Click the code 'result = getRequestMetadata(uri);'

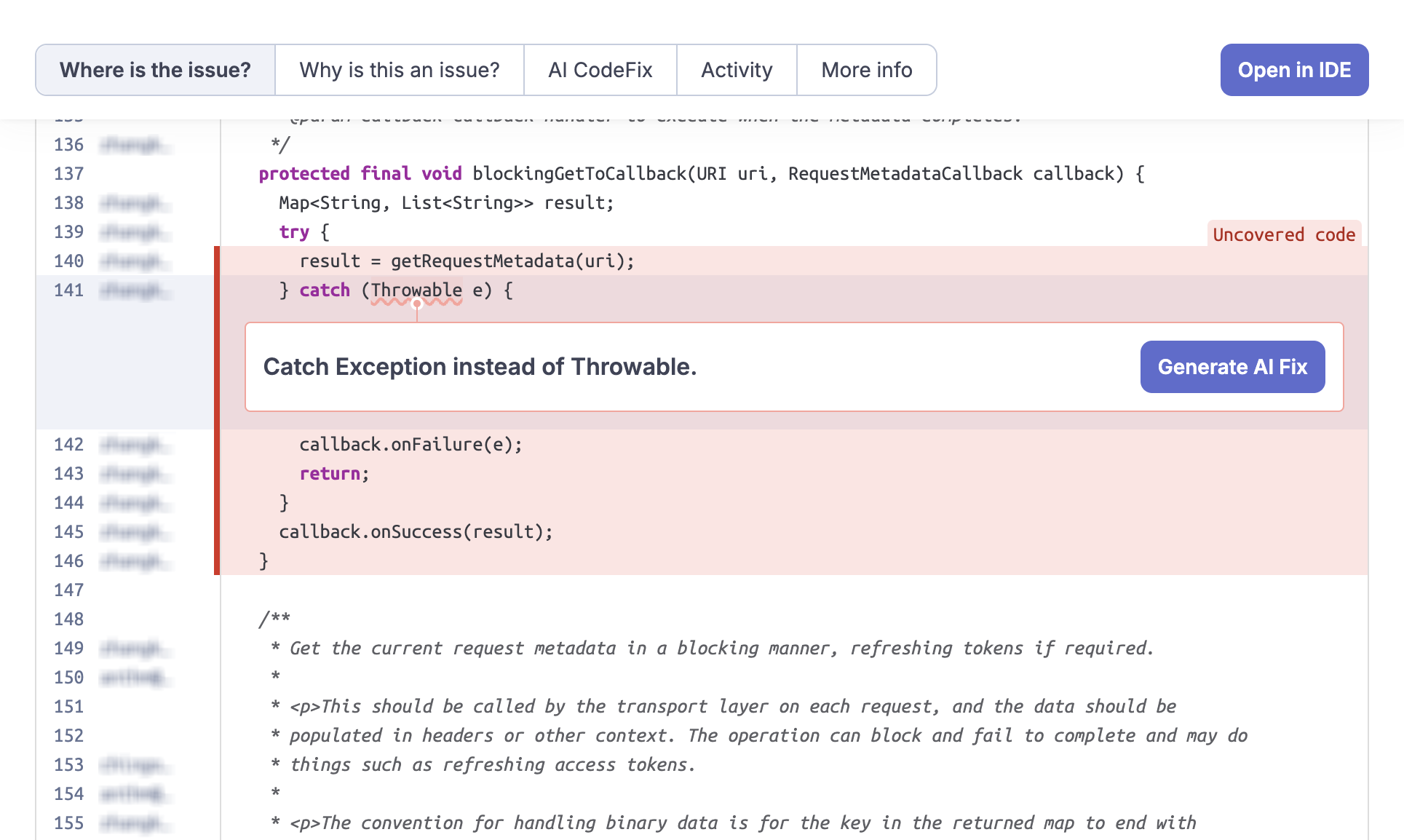467,261
